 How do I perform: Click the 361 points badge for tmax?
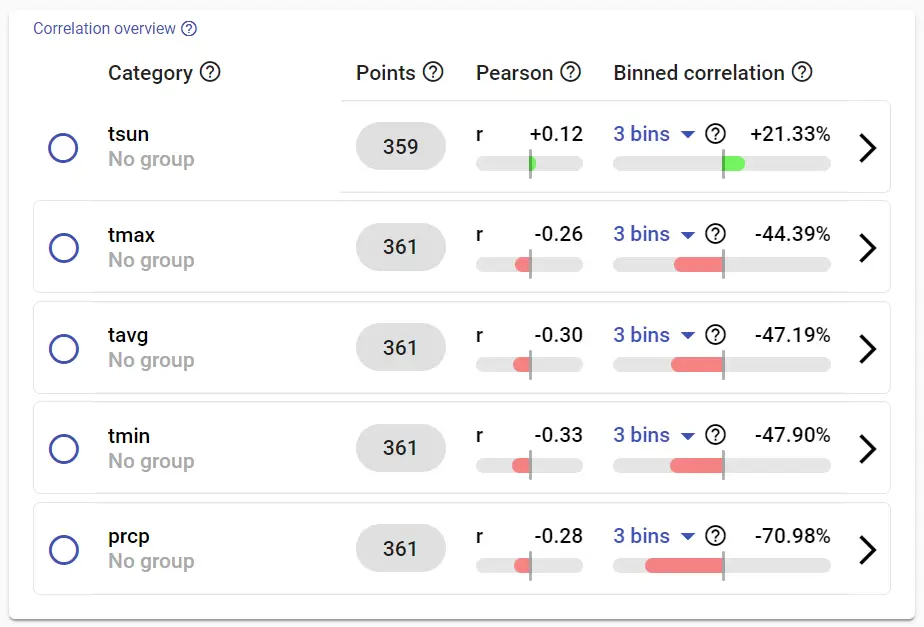[x=401, y=247]
